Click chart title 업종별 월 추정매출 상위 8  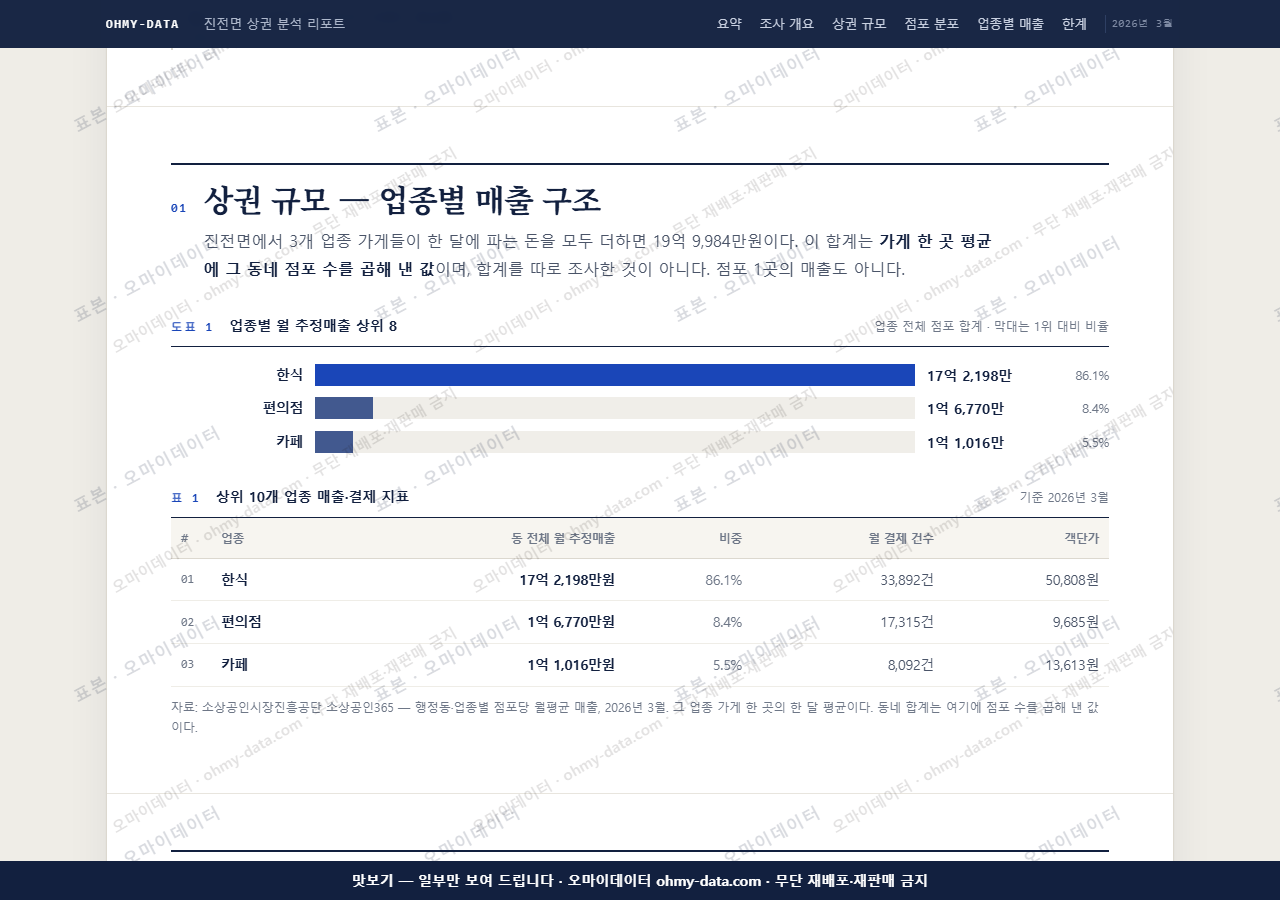coord(313,326)
